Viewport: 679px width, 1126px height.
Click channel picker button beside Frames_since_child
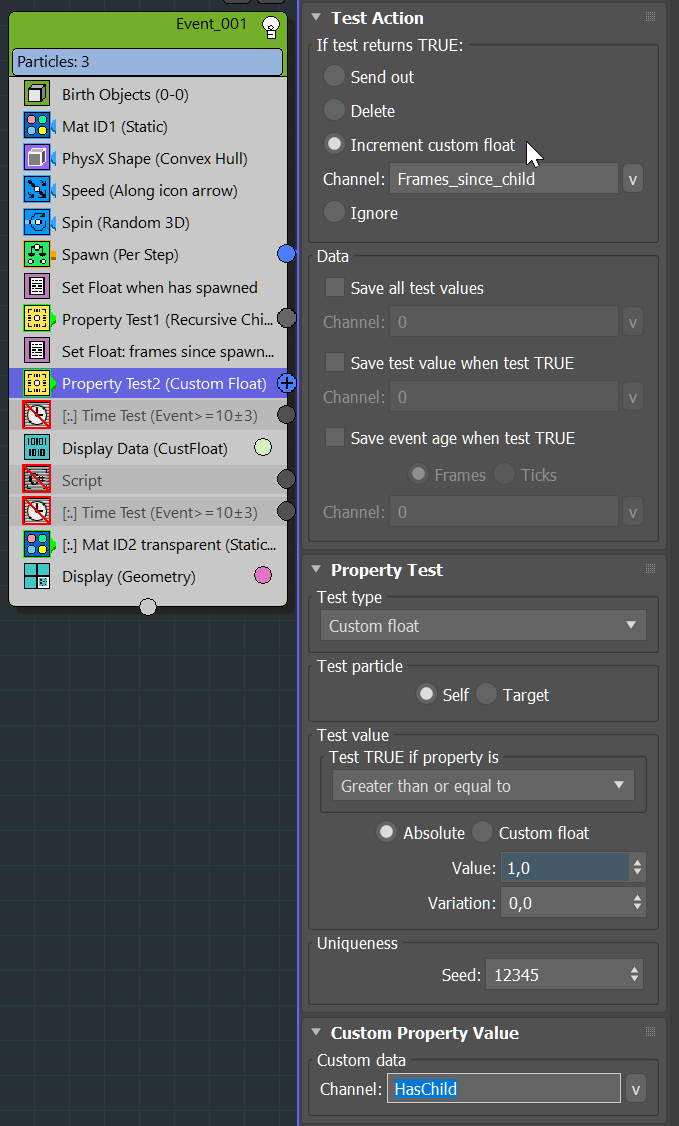632,180
